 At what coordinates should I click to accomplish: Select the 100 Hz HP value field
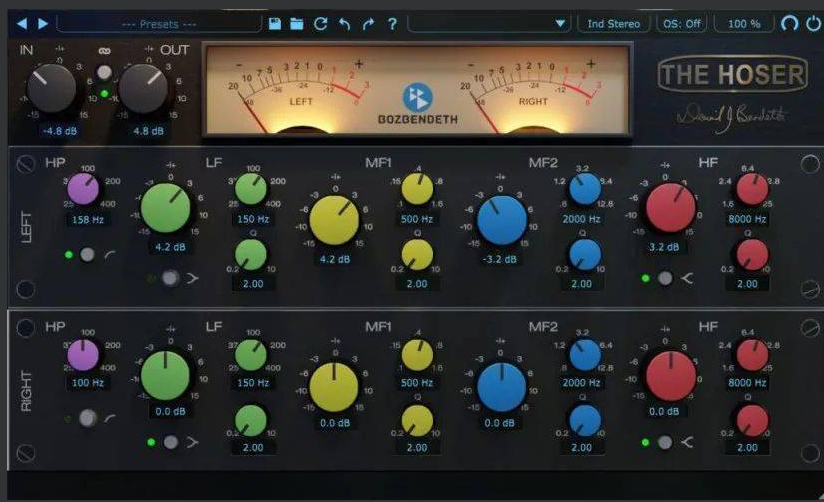tap(87, 383)
